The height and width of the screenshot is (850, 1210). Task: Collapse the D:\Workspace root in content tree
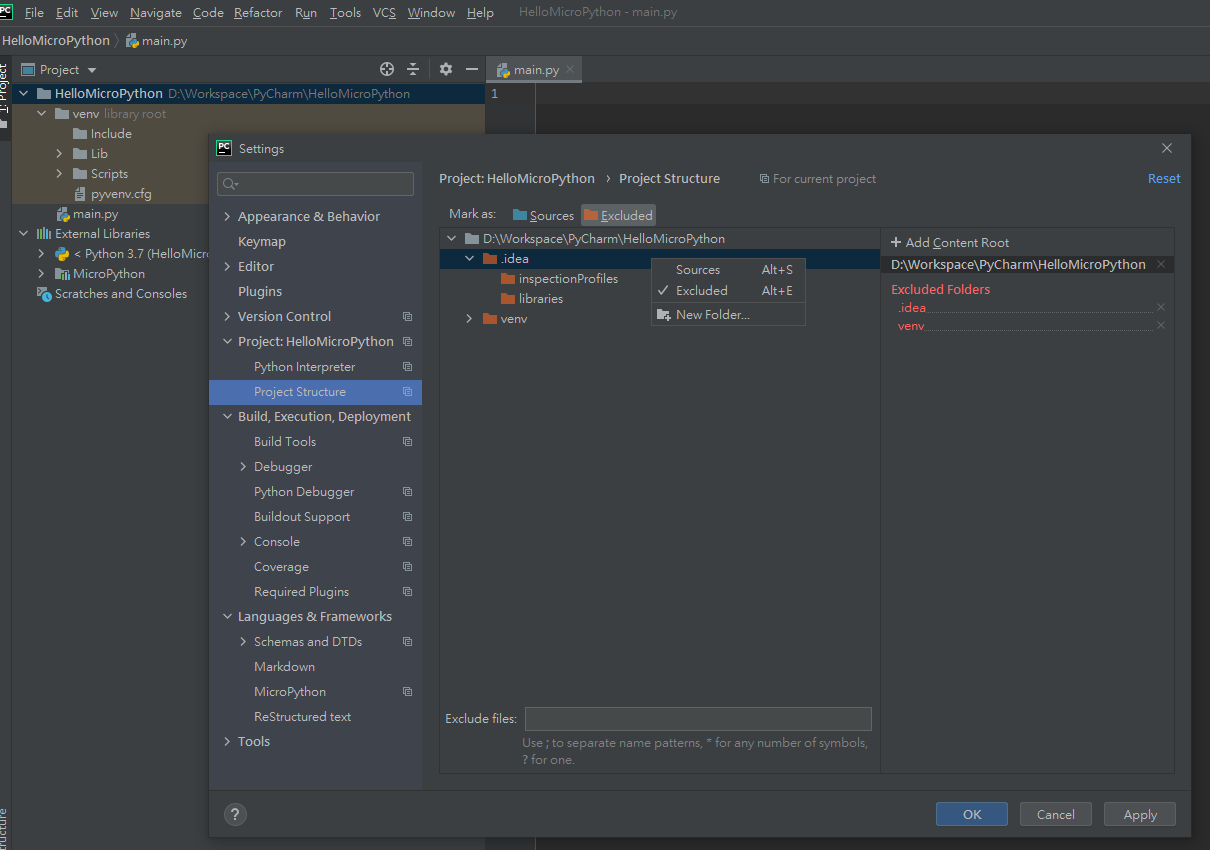point(452,239)
